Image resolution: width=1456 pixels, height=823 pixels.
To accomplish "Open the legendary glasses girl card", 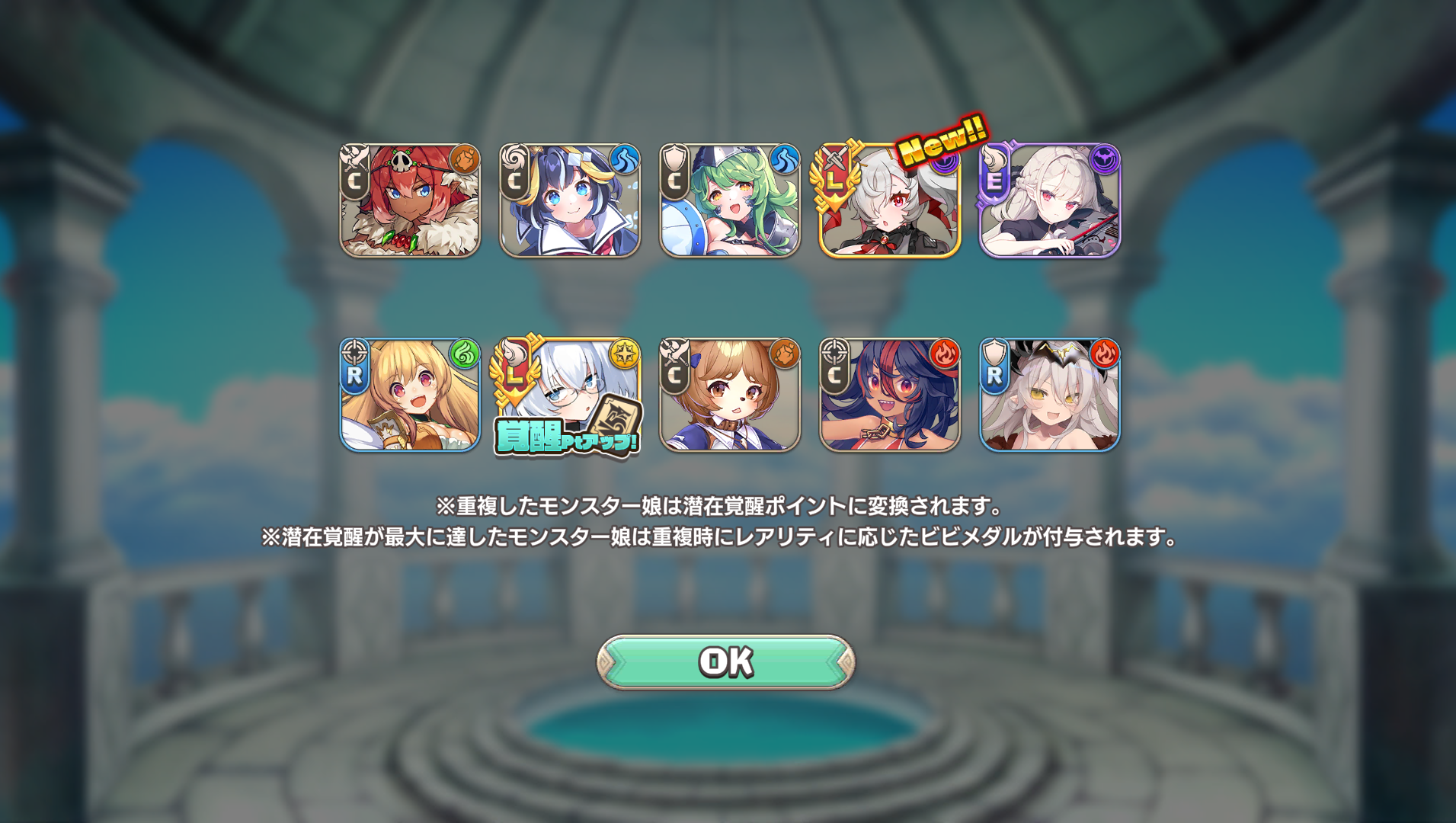I will tap(570, 395).
